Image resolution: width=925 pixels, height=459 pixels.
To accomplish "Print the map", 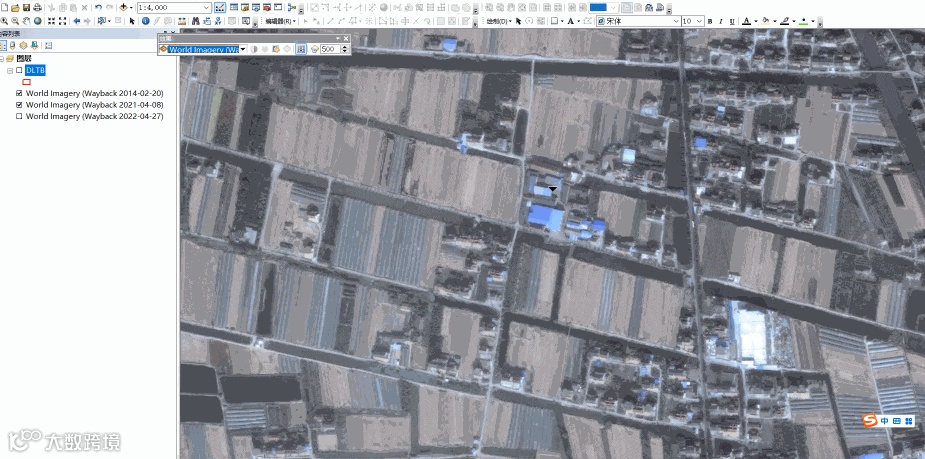I will click(x=37, y=8).
